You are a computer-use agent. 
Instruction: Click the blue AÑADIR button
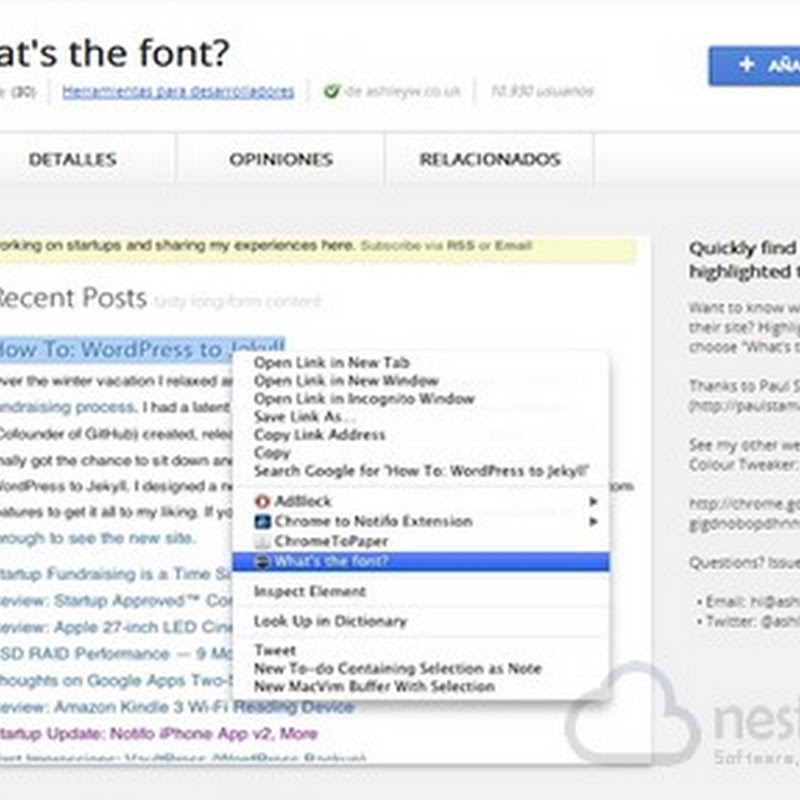click(754, 65)
